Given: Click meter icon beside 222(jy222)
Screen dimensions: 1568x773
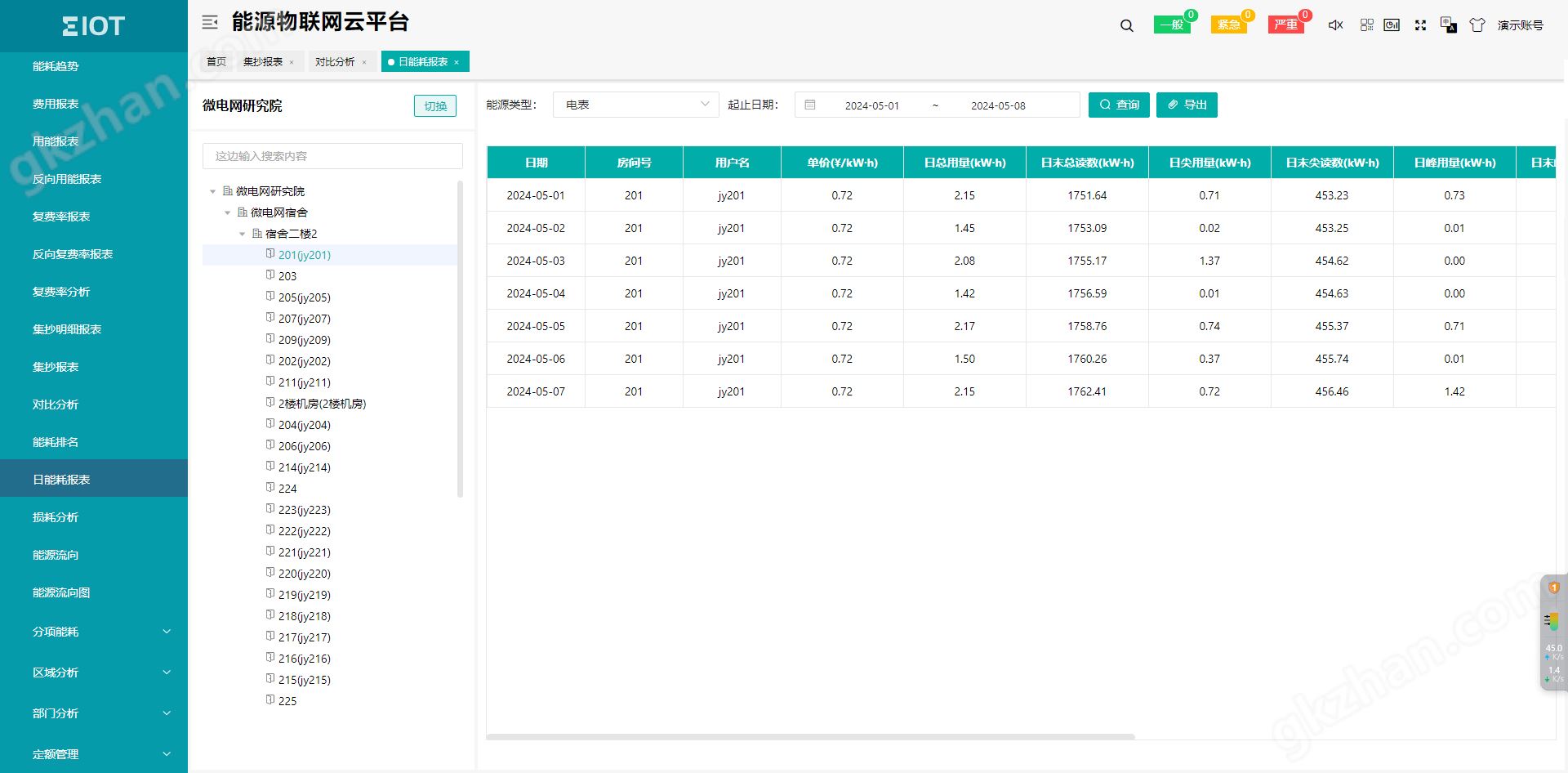Looking at the screenshot, I should point(270,530).
